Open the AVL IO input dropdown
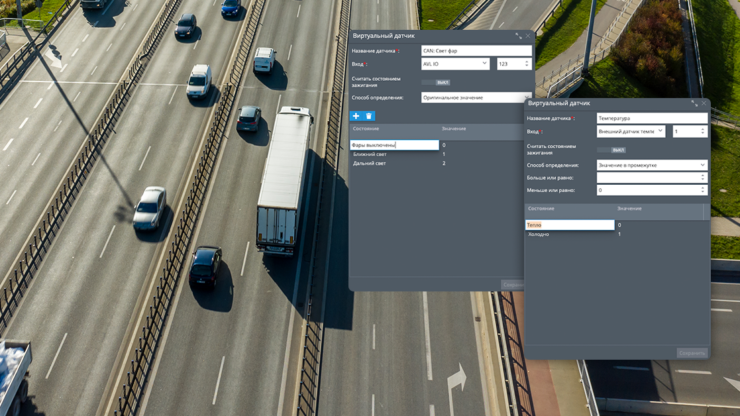This screenshot has height=416, width=740. pos(455,64)
